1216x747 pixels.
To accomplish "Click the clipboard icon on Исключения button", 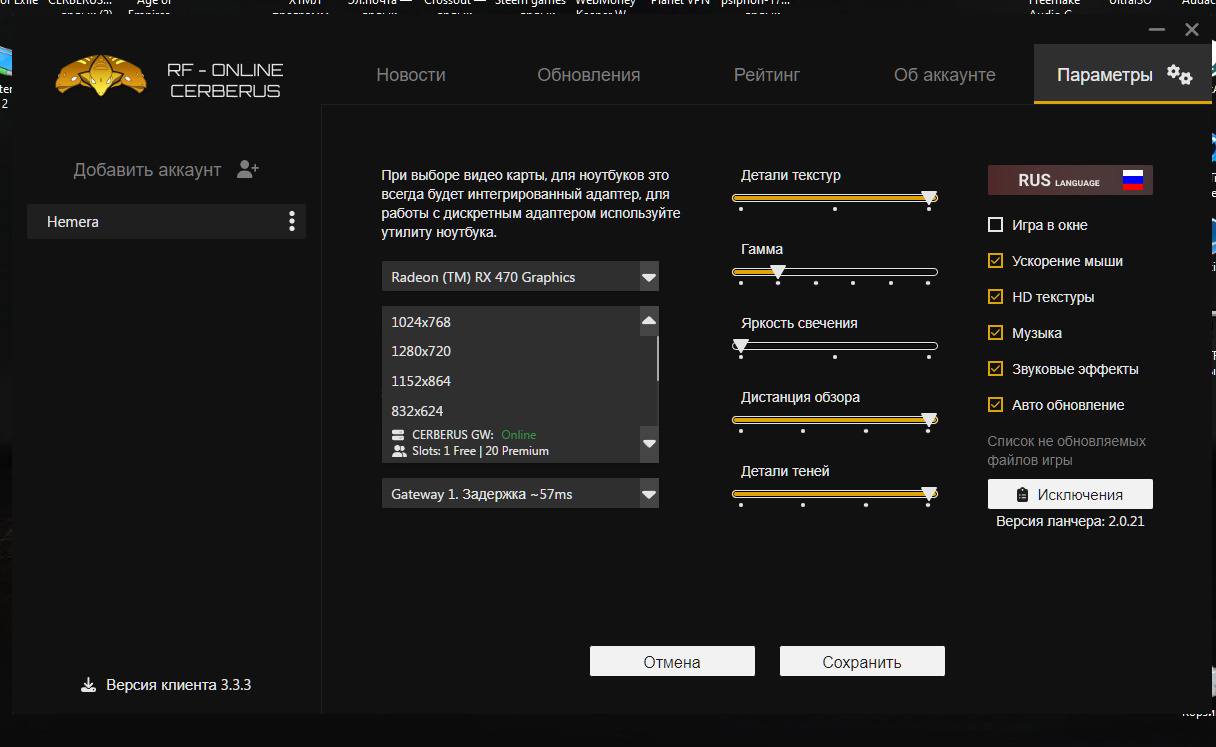I will pyautogui.click(x=1022, y=495).
